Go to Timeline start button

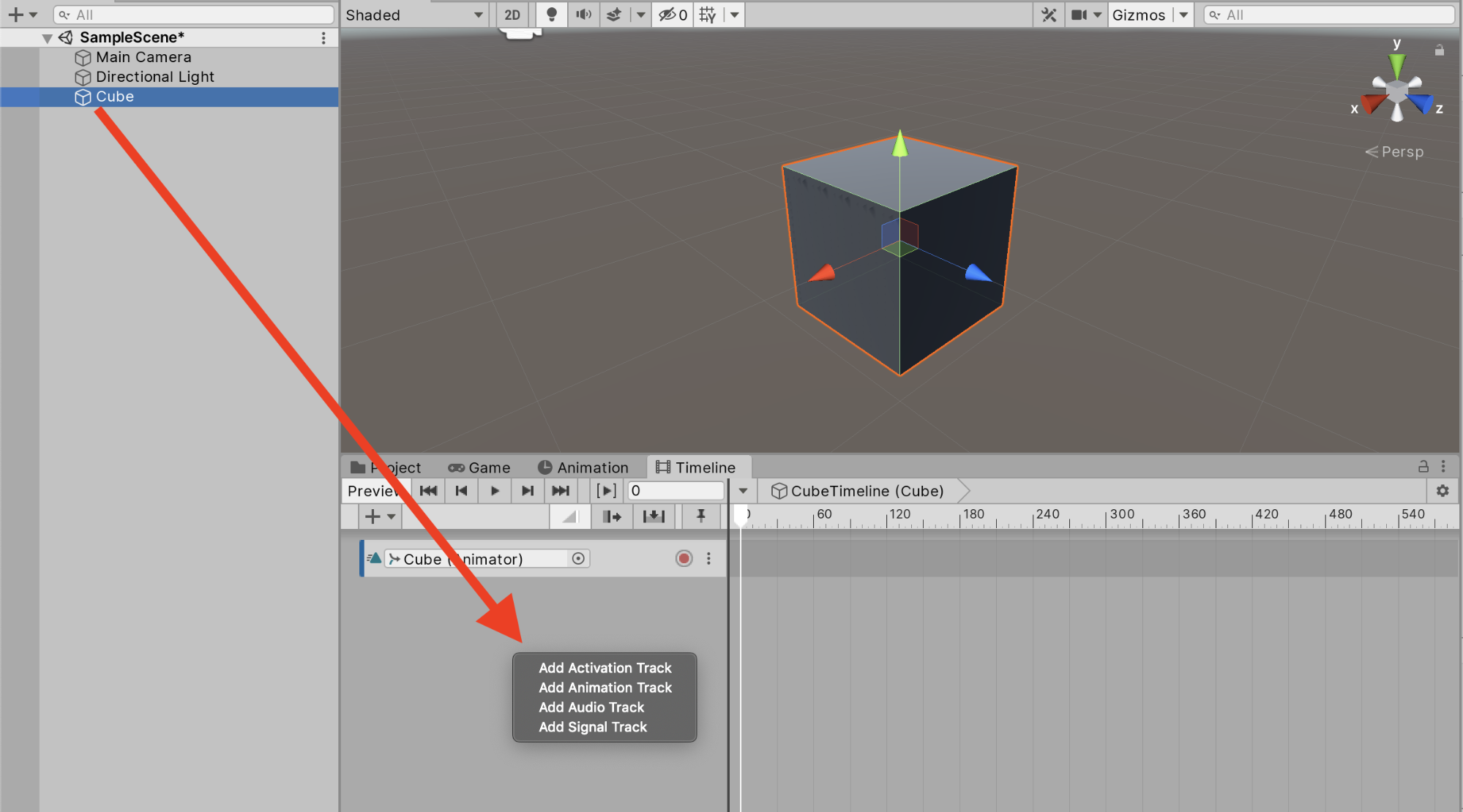pos(428,491)
